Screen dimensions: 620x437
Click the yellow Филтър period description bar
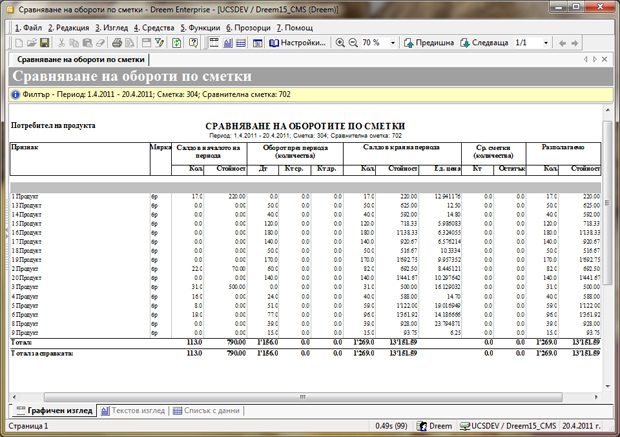point(311,95)
